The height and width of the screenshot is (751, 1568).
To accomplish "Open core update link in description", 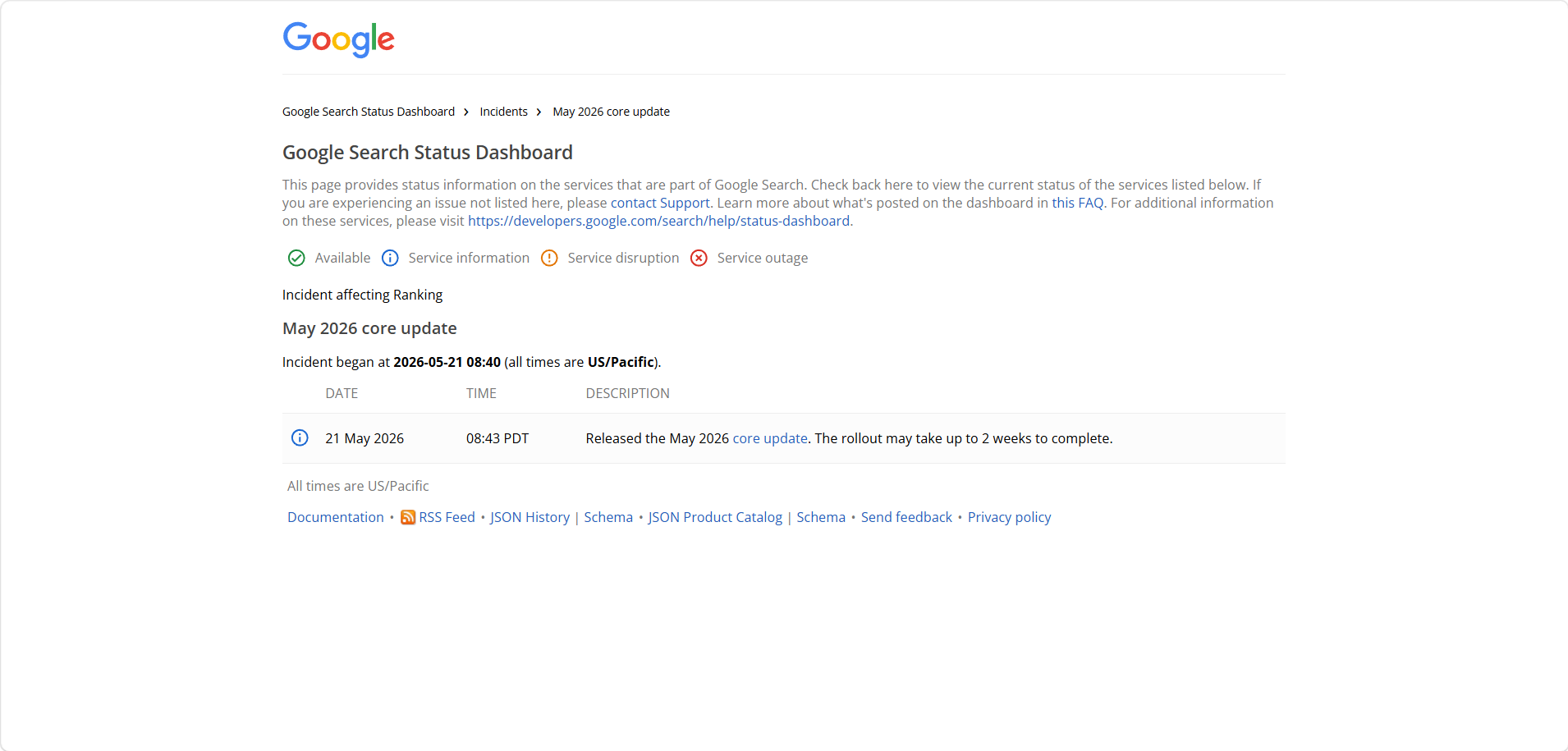I will (x=770, y=438).
